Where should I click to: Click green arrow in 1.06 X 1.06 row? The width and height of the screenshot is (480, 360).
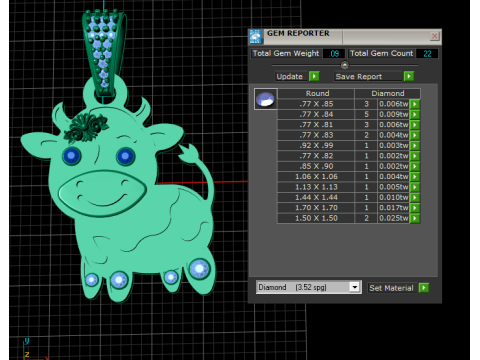tap(415, 176)
